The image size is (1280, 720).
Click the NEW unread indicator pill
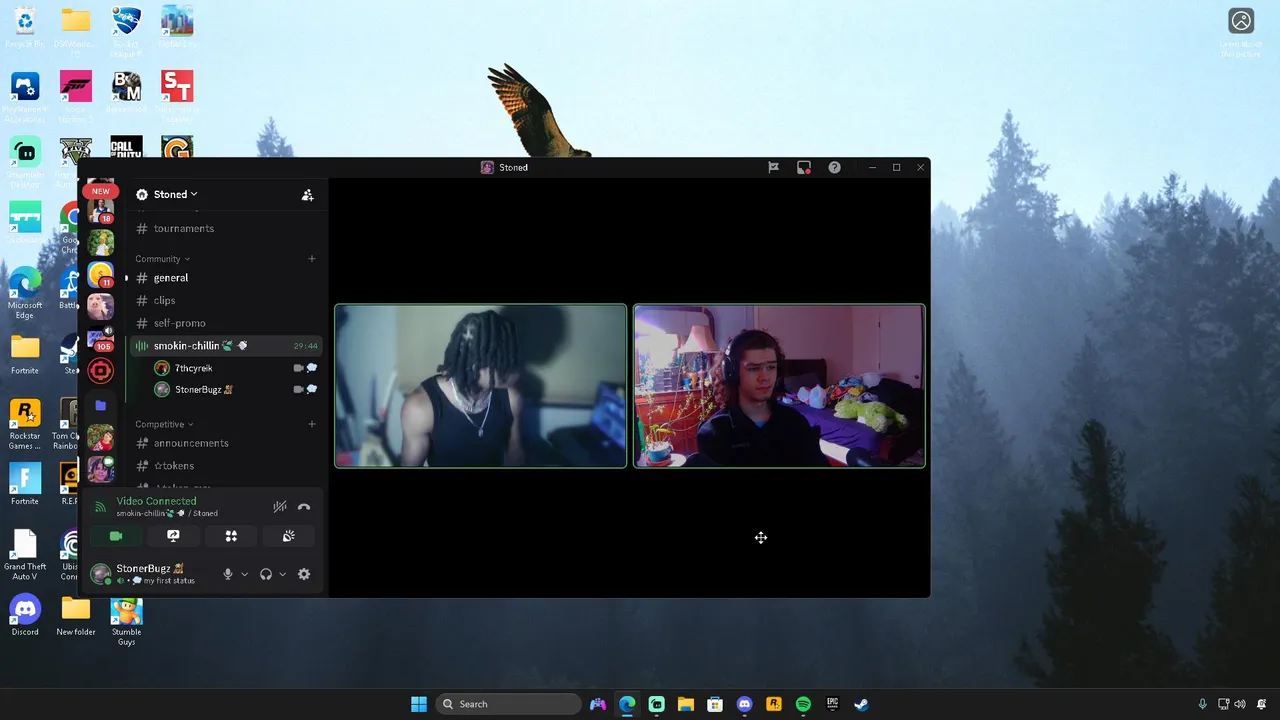tap(100, 191)
